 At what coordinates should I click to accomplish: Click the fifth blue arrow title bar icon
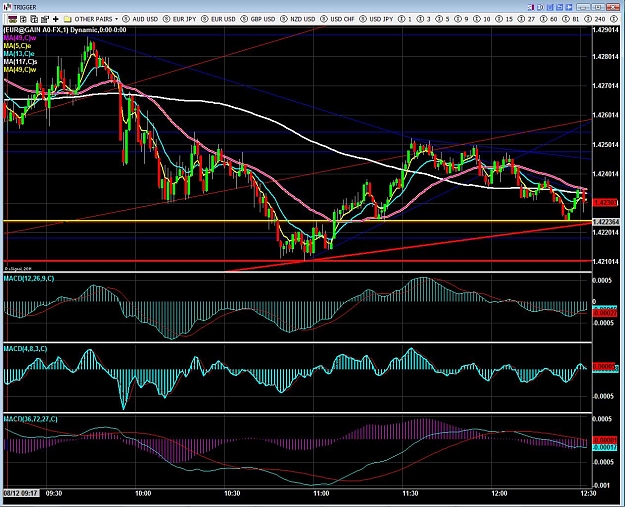point(569,7)
